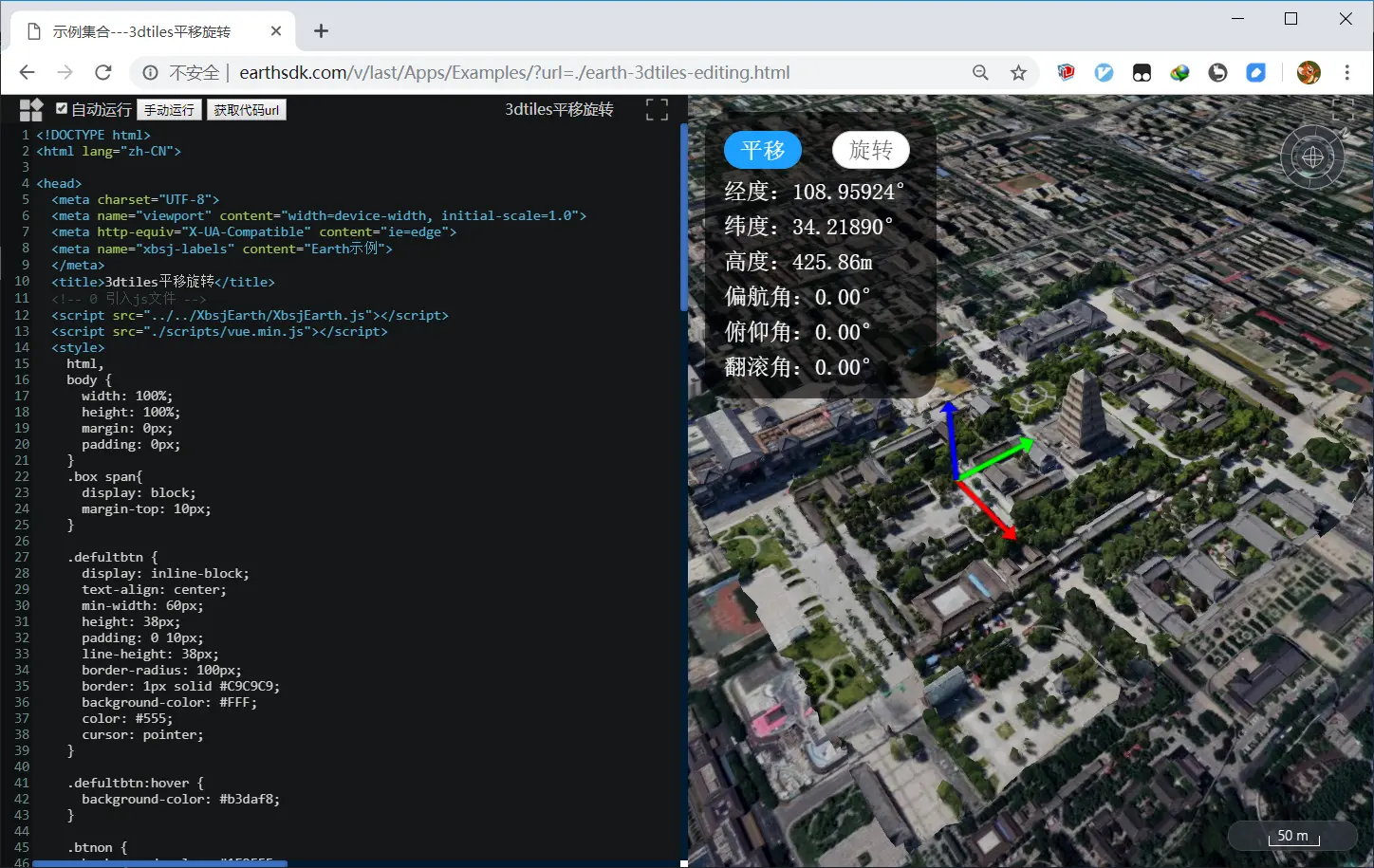Click the 不安全 site info icon
Screen dimensions: 1374x868
[150, 73]
